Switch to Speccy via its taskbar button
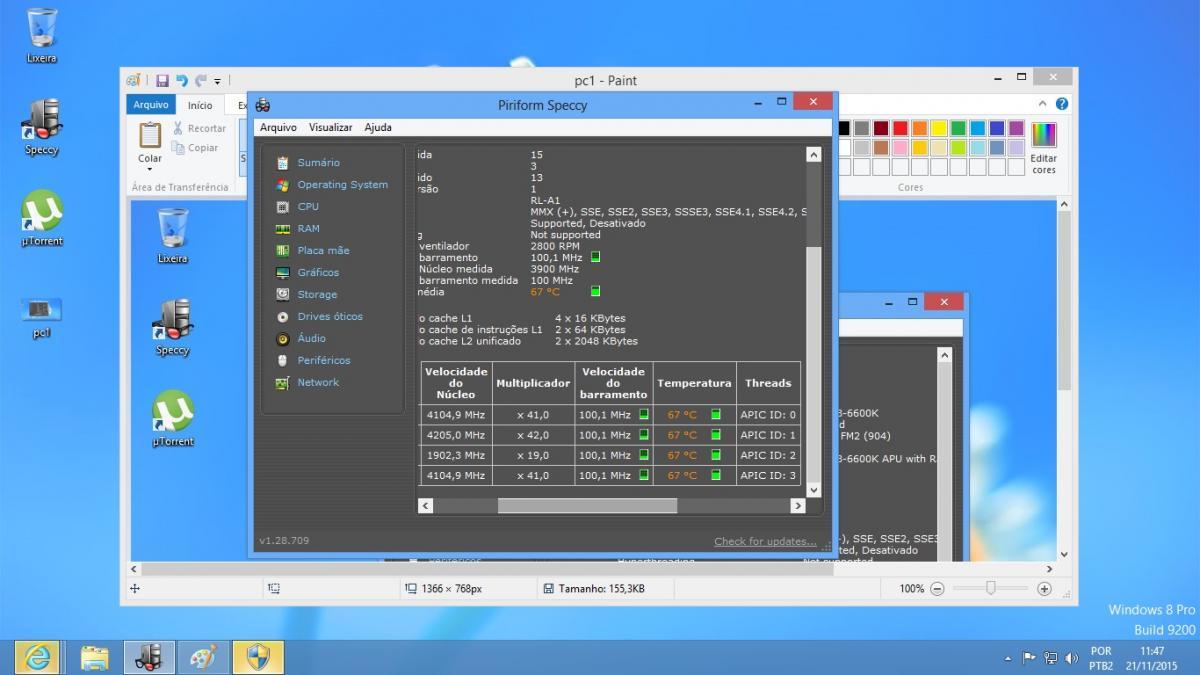1200x675 pixels. 149,657
